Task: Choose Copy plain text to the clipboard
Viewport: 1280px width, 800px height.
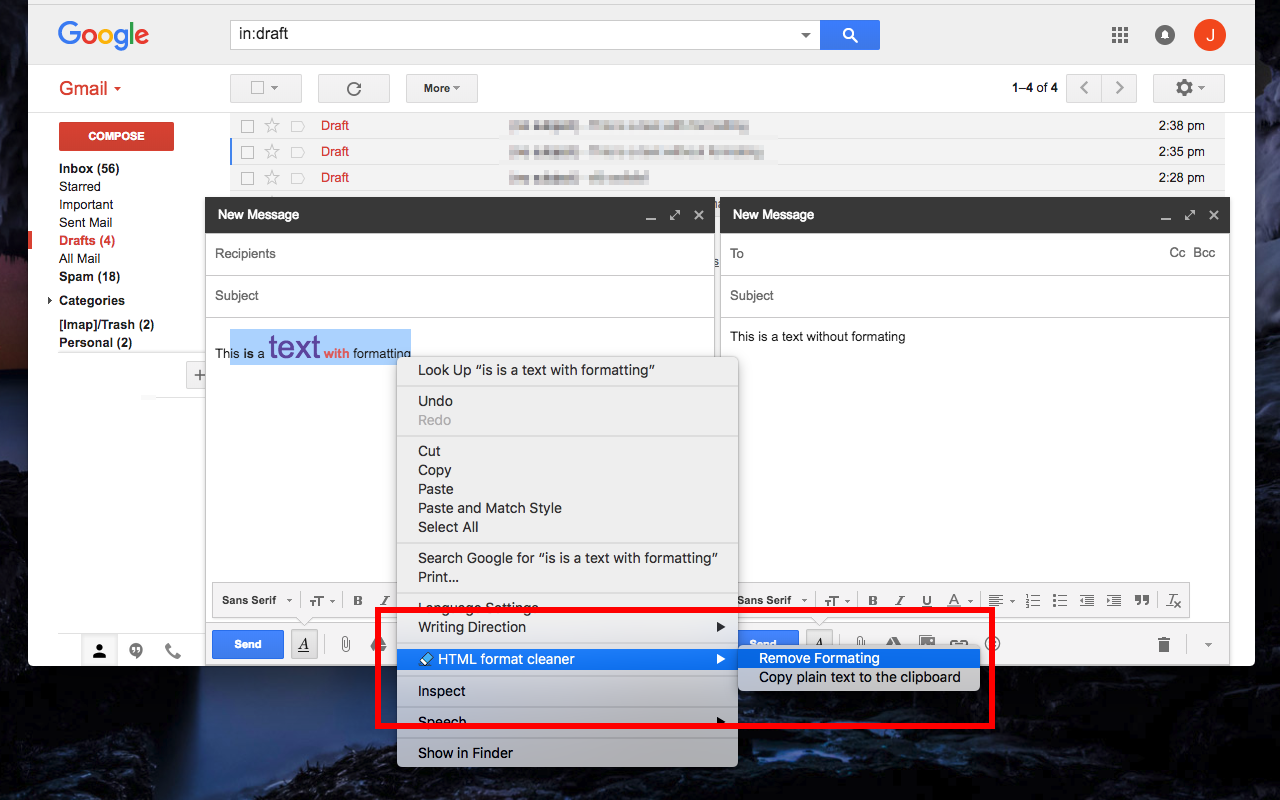Action: coord(858,677)
